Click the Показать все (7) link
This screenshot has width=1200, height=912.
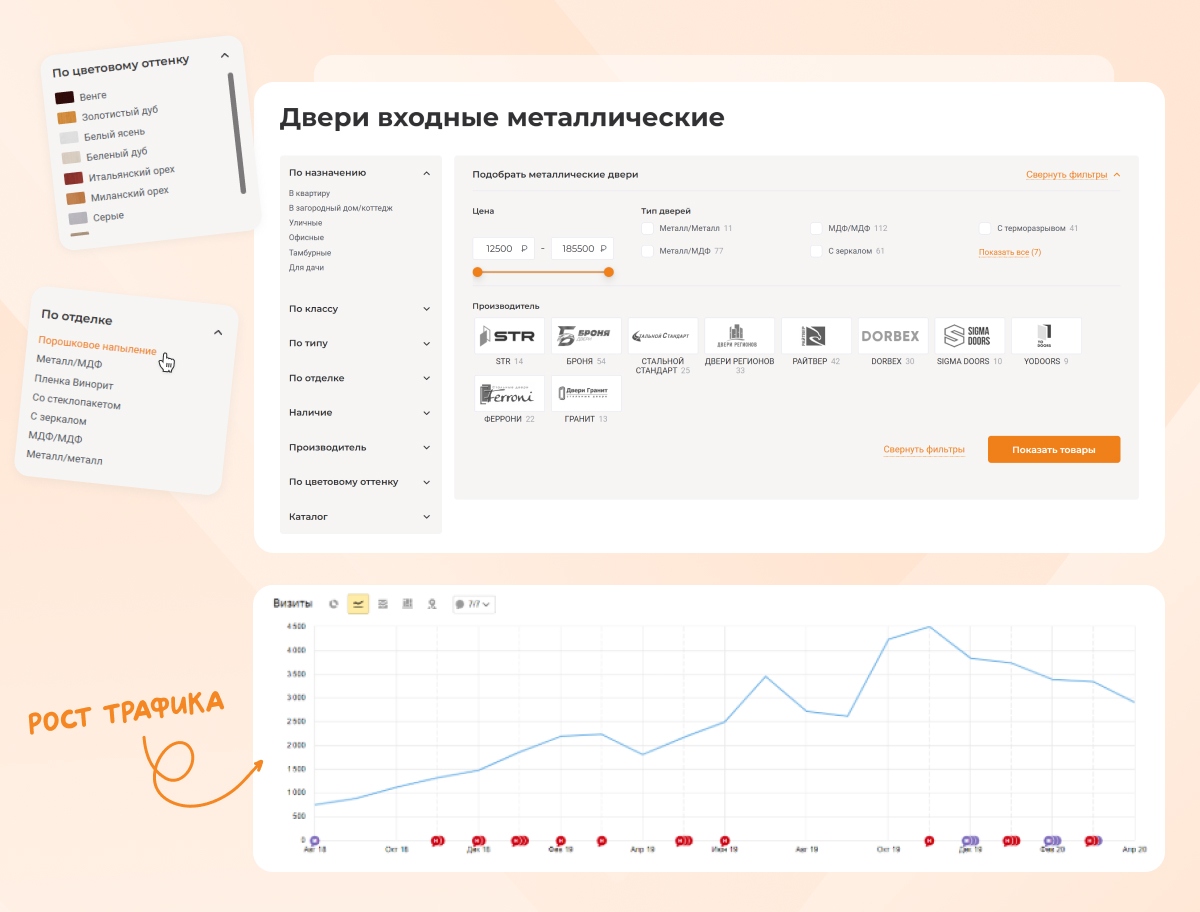coord(1010,252)
